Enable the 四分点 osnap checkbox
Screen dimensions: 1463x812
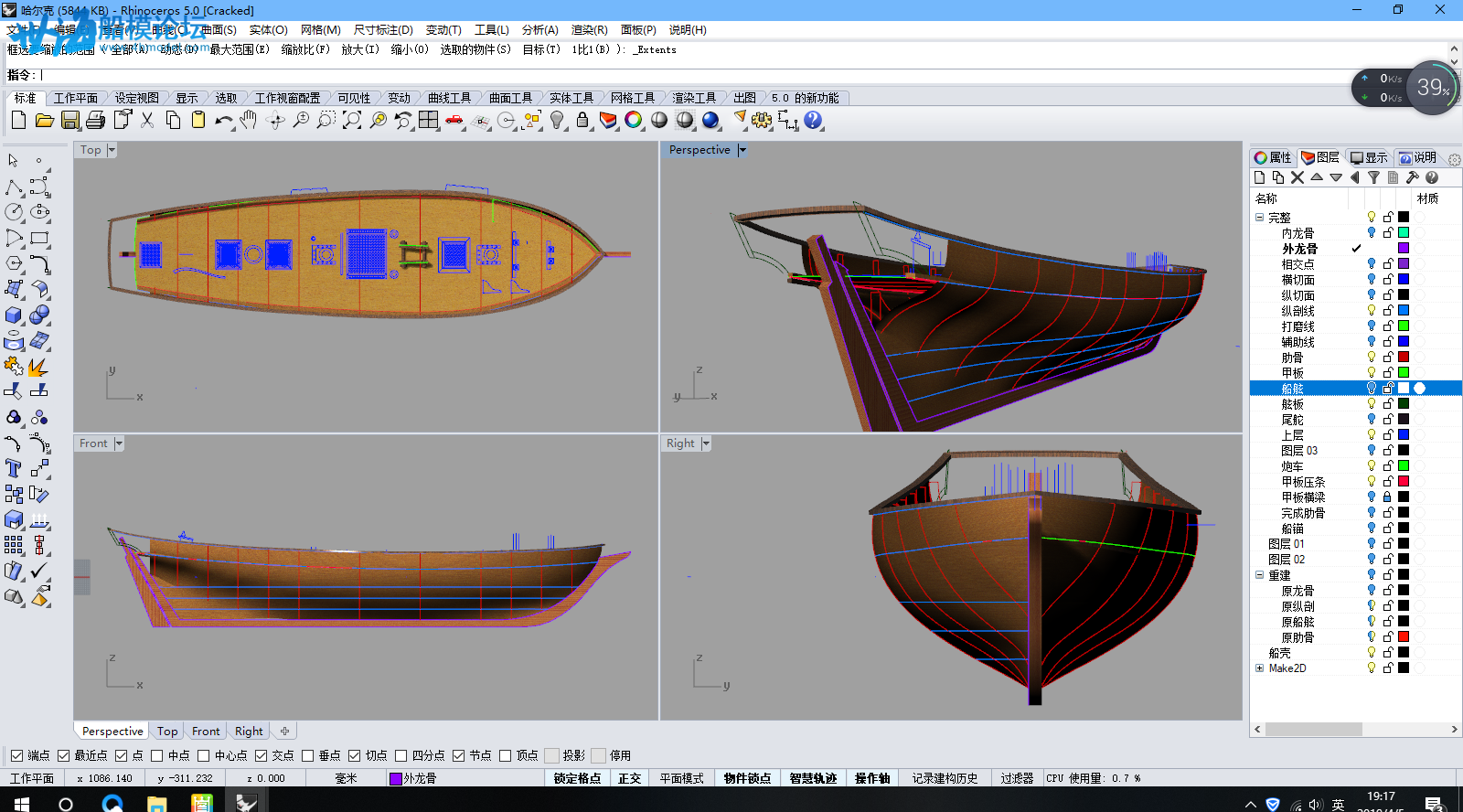click(x=400, y=755)
